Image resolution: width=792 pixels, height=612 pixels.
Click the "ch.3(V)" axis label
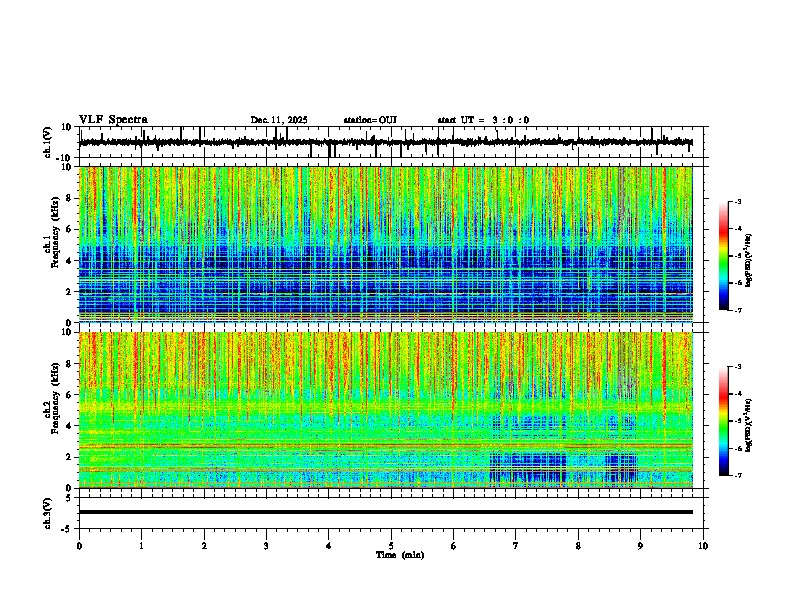[48, 513]
